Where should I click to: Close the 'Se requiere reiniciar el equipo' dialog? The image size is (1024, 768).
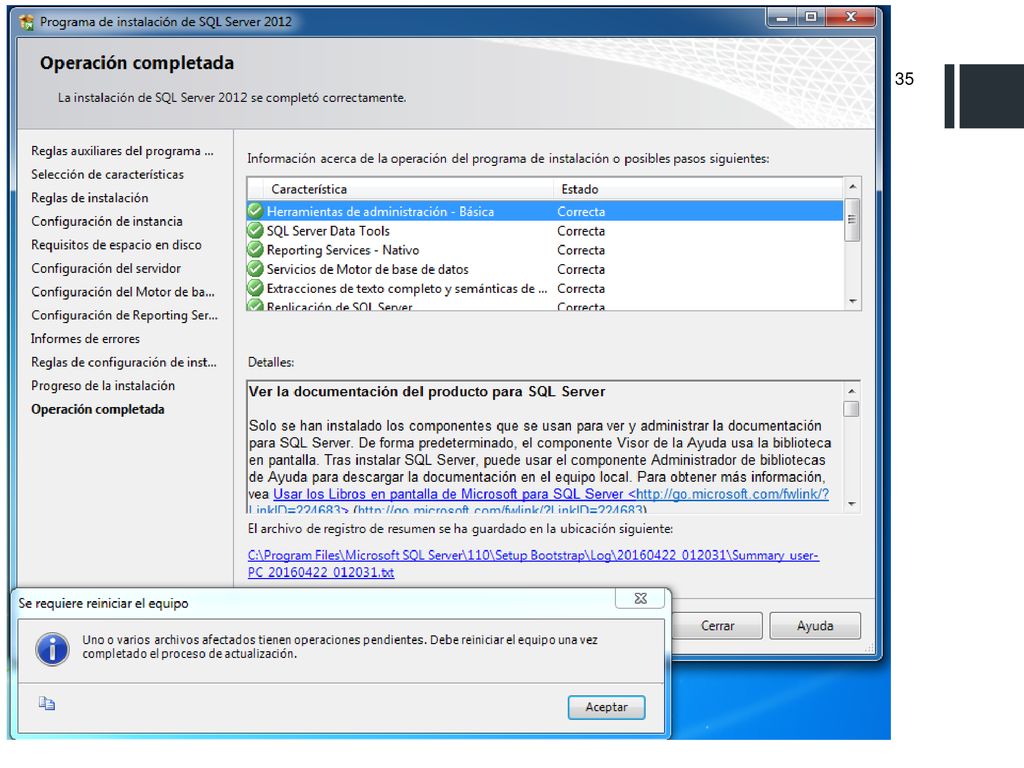pos(640,598)
